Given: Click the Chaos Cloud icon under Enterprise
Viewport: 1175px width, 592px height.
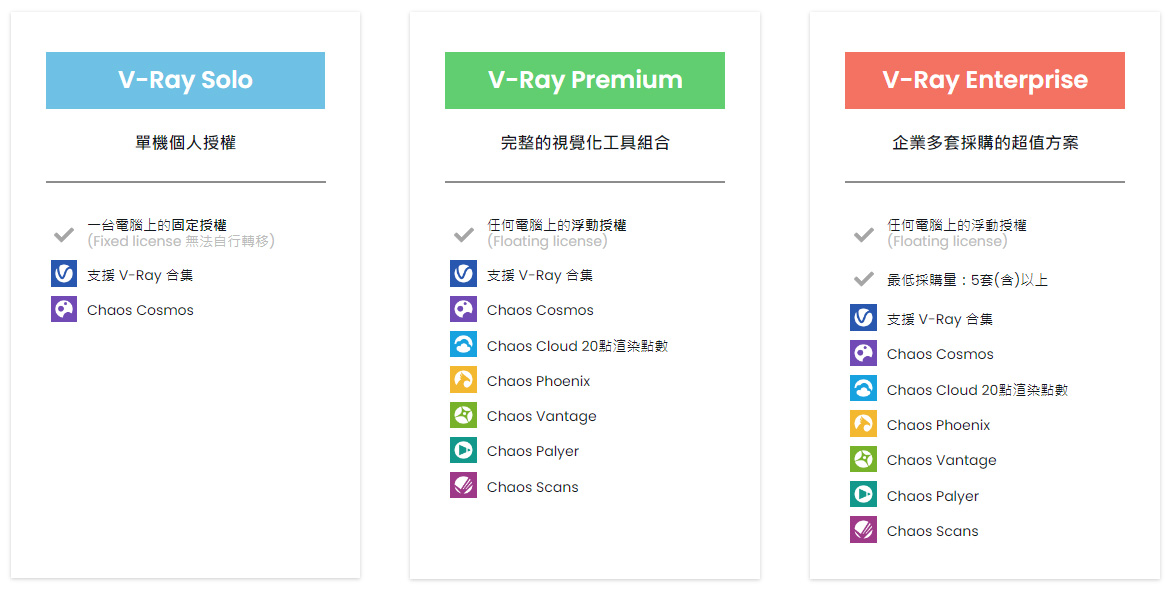Looking at the screenshot, I should [863, 388].
